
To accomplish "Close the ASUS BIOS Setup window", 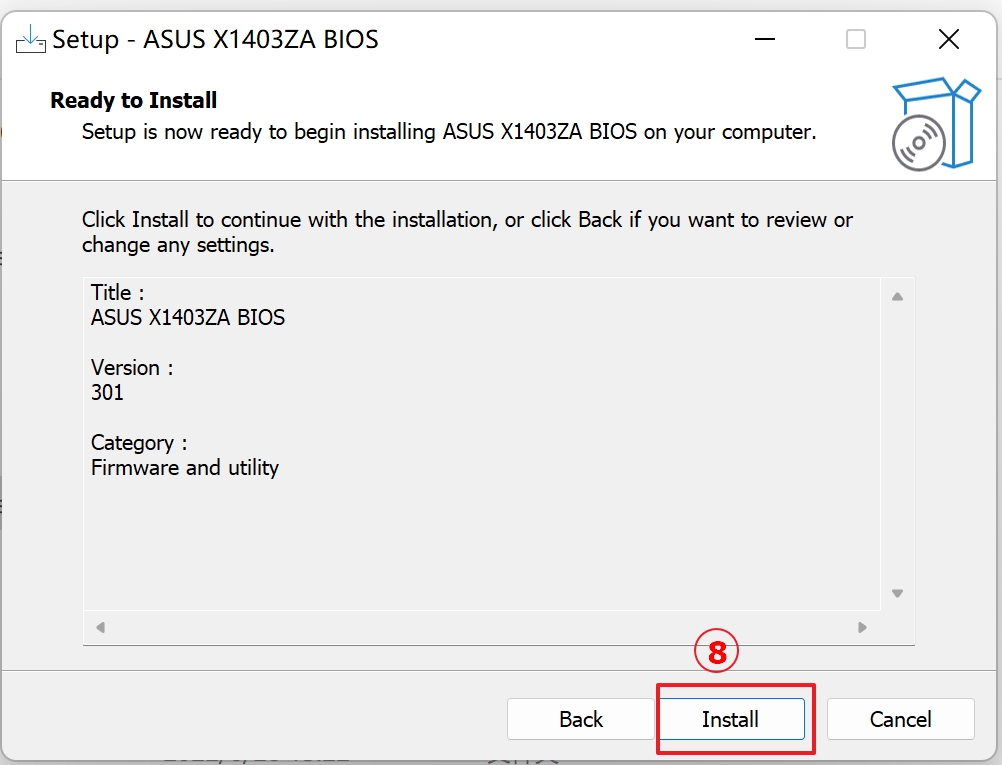I will 948,40.
